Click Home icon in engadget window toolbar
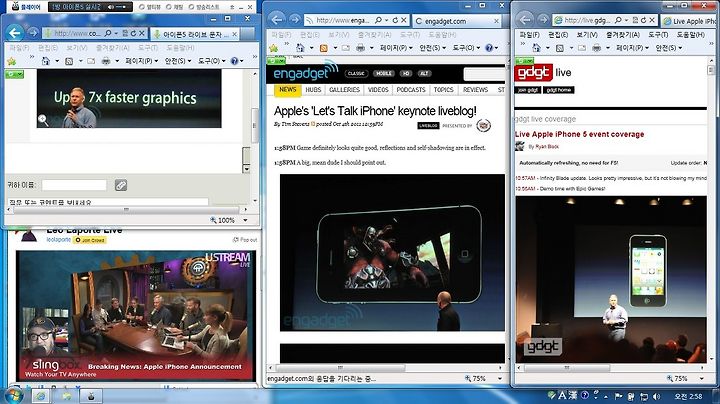Viewport: 720px width, 404px height. 300,48
